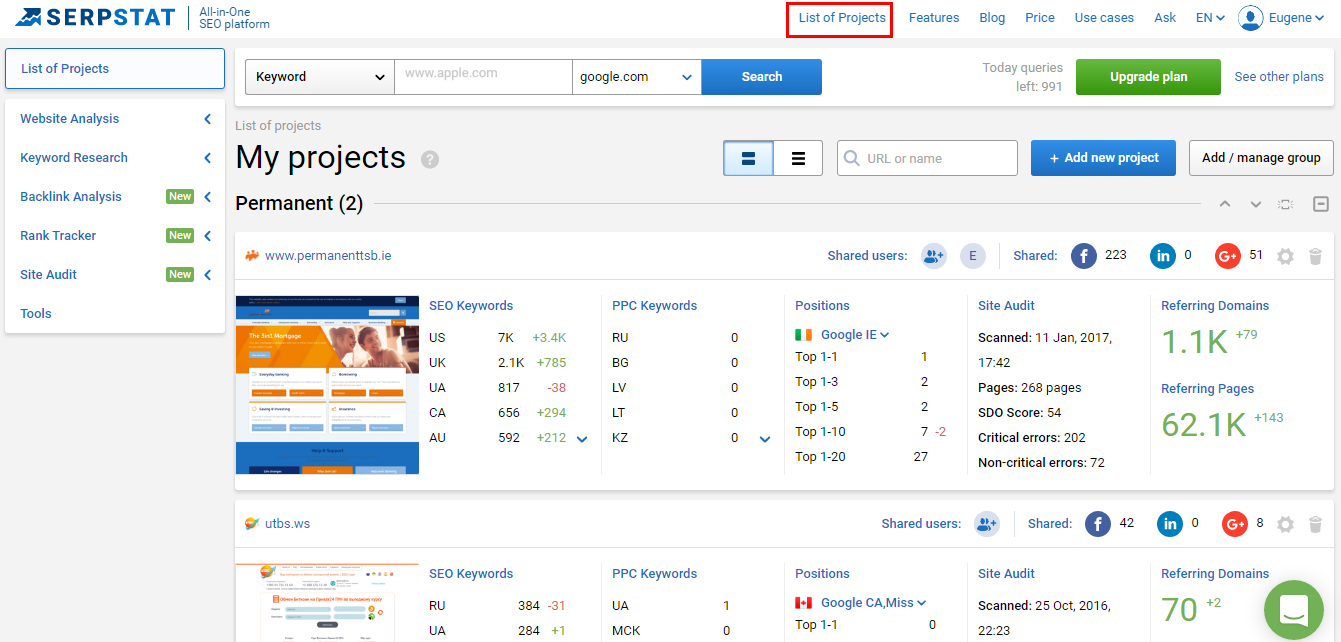Open the google.com search engine dropdown
1341x642 pixels.
(x=637, y=77)
